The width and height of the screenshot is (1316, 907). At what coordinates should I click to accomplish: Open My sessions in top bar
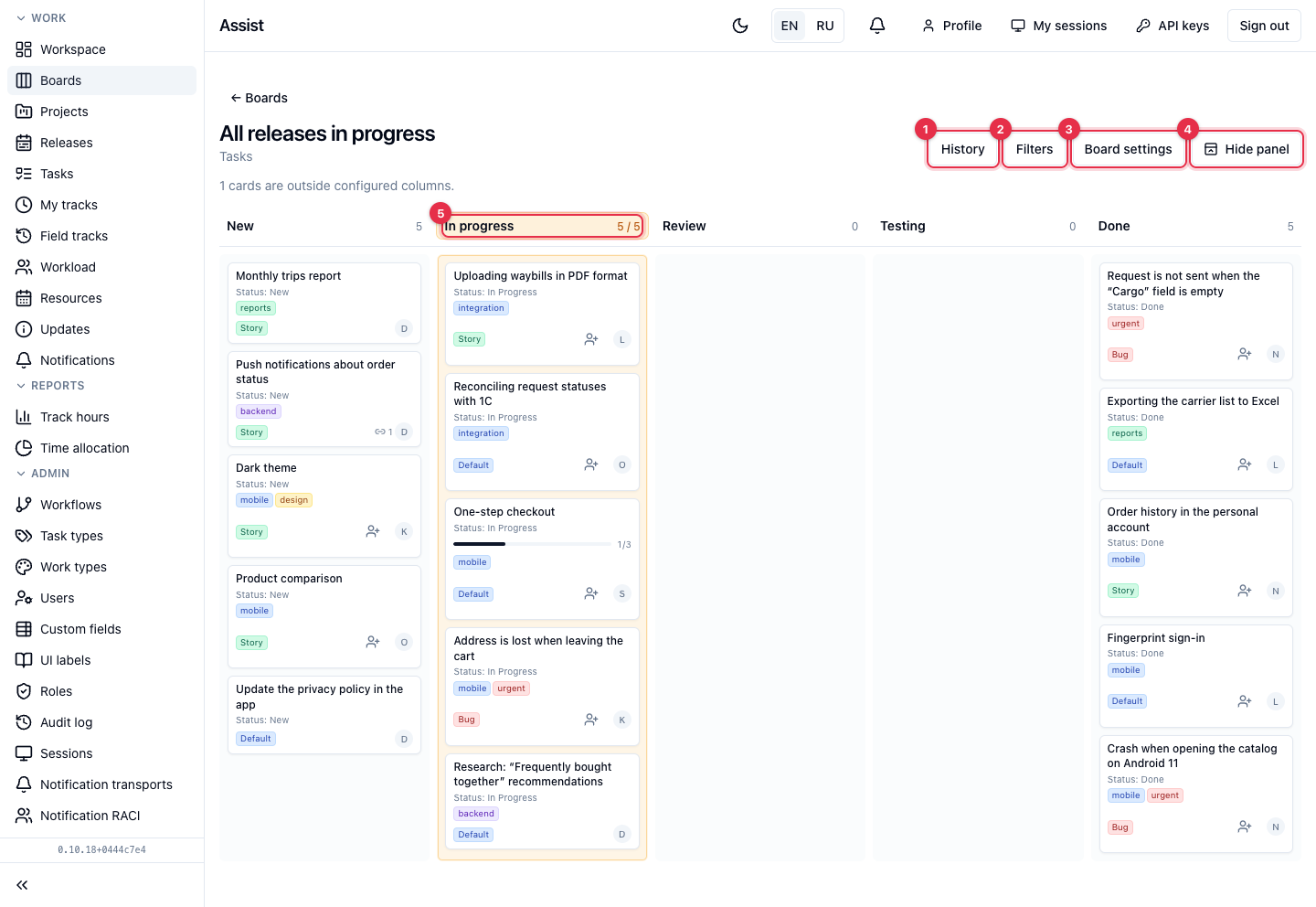click(1058, 26)
